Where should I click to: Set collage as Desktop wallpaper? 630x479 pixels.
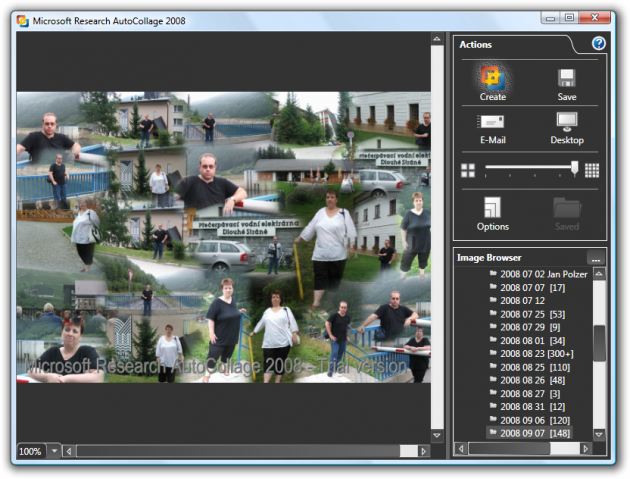[567, 123]
